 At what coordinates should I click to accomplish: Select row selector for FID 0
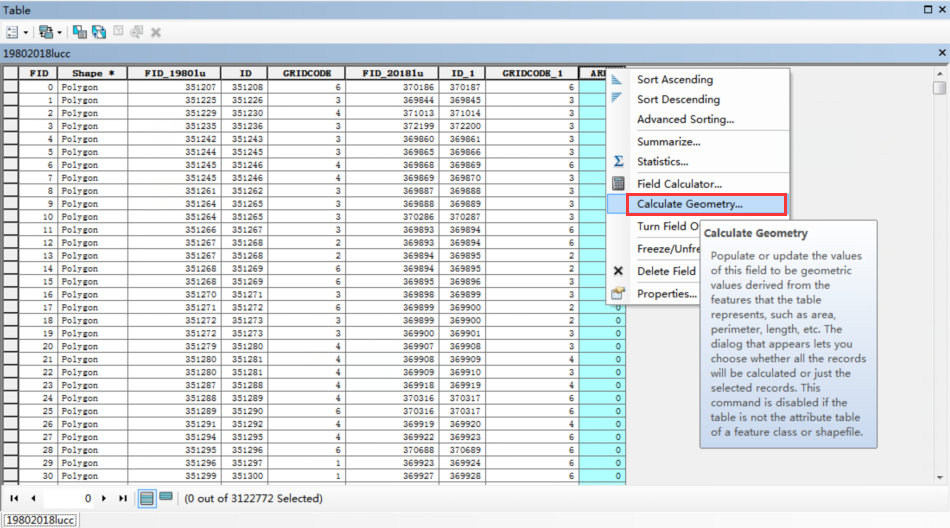[11, 87]
